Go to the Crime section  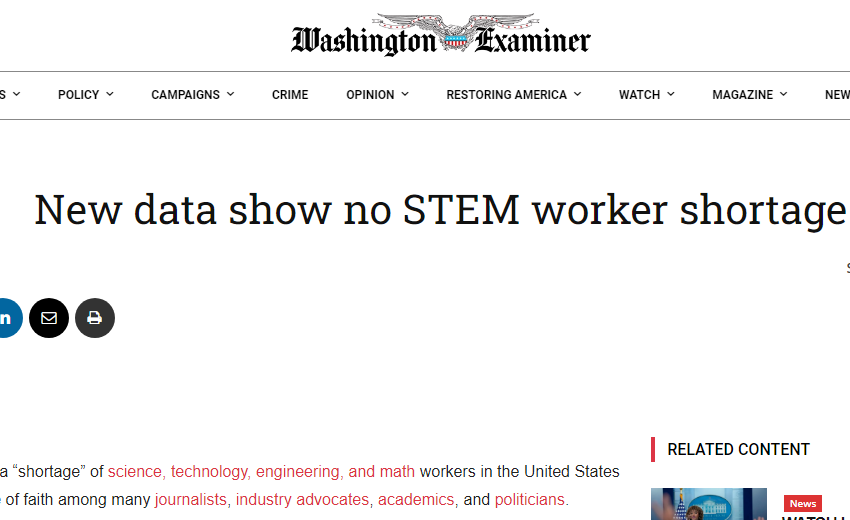[290, 95]
